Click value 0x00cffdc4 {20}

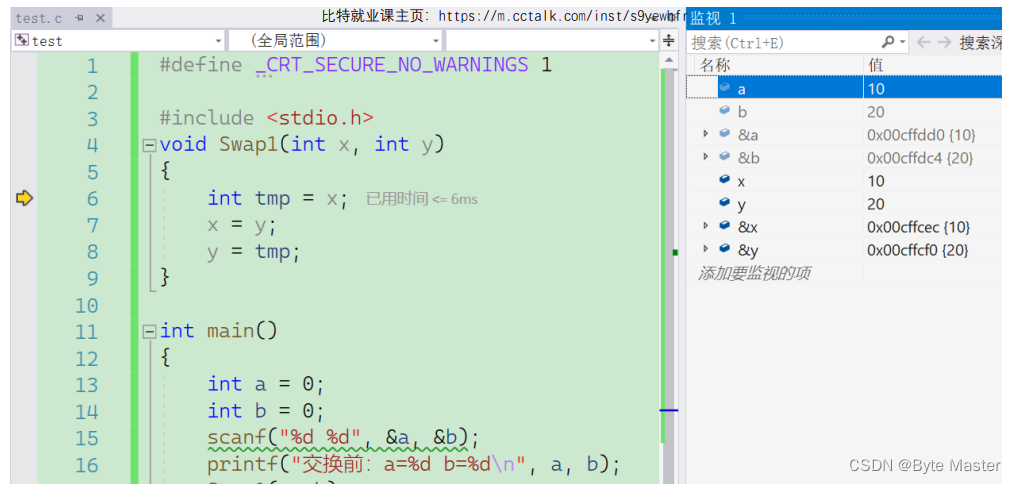920,158
